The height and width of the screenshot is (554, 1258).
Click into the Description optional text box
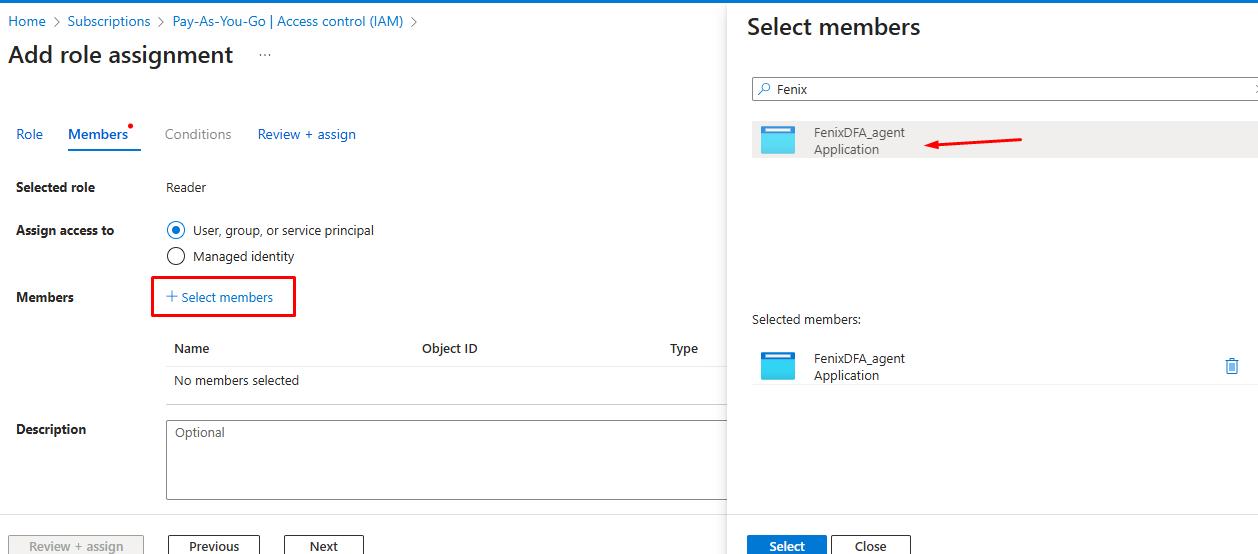[446, 459]
